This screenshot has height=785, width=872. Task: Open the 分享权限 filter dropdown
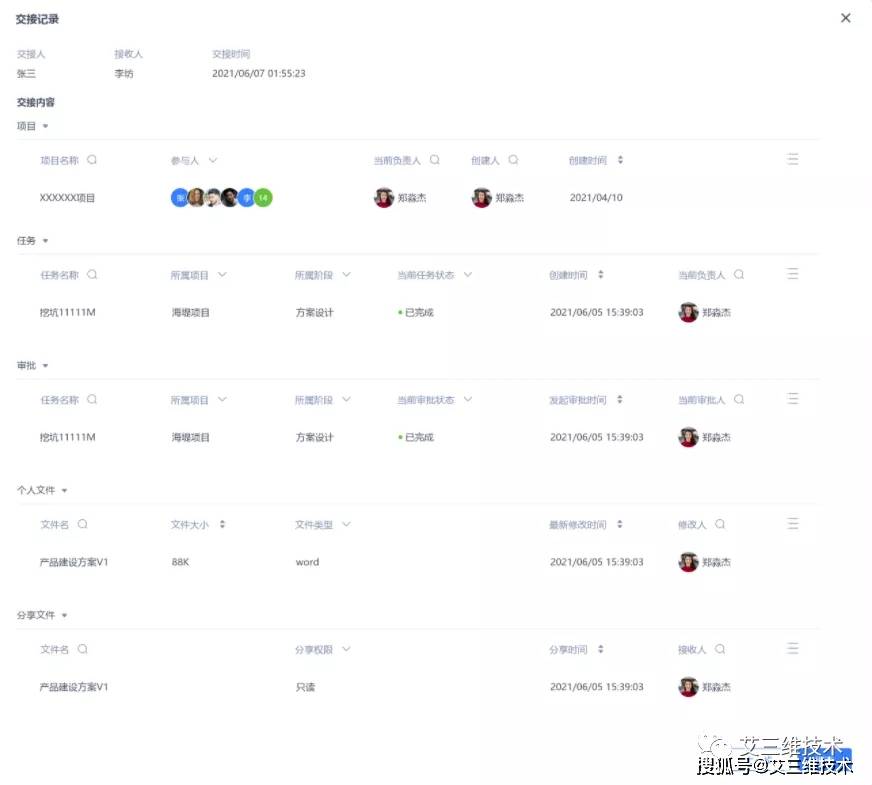346,649
